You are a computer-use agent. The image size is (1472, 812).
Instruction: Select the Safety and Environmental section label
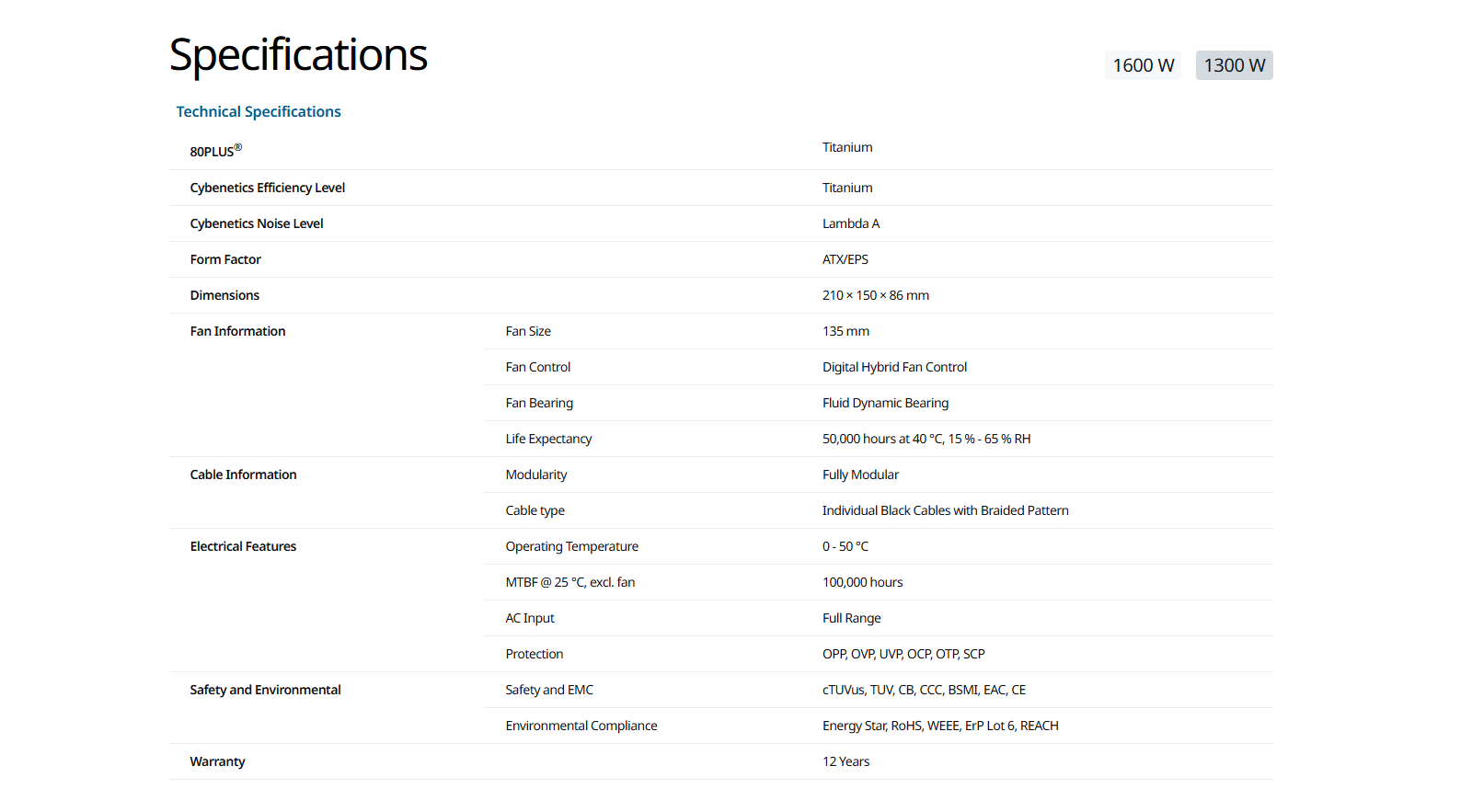(265, 690)
